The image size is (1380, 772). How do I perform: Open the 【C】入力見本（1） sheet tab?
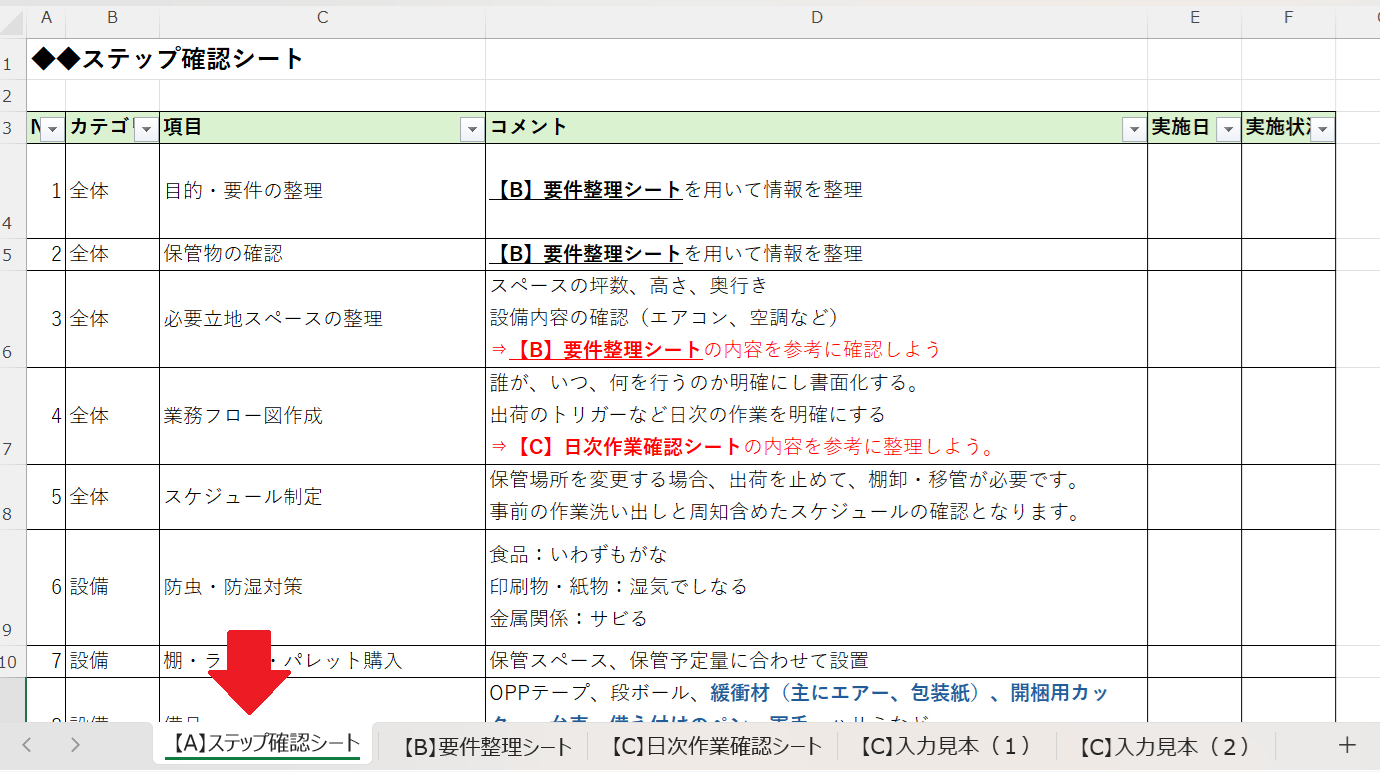(x=945, y=746)
